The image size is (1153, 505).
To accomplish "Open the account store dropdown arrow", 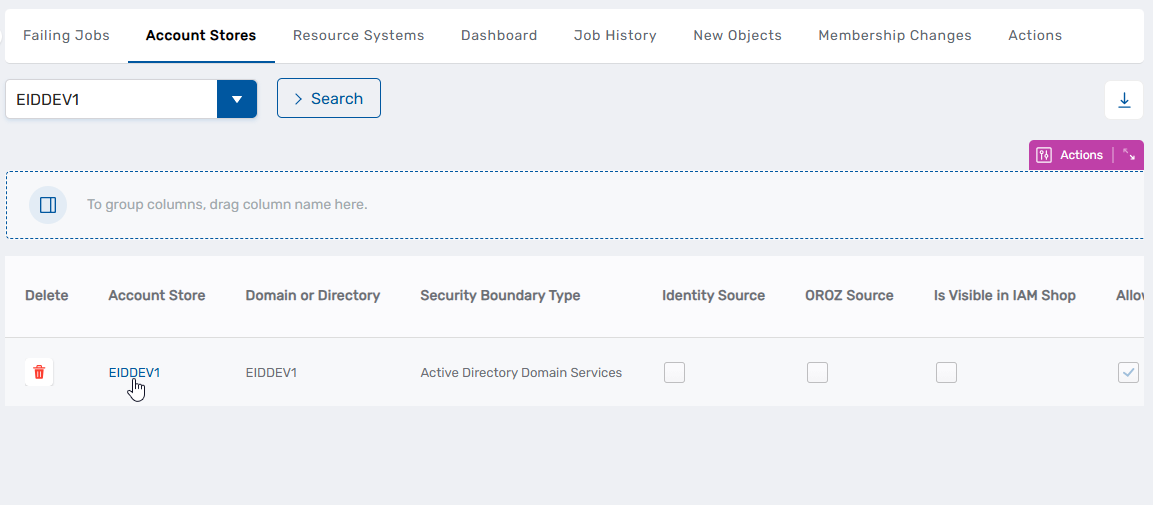I will point(237,99).
